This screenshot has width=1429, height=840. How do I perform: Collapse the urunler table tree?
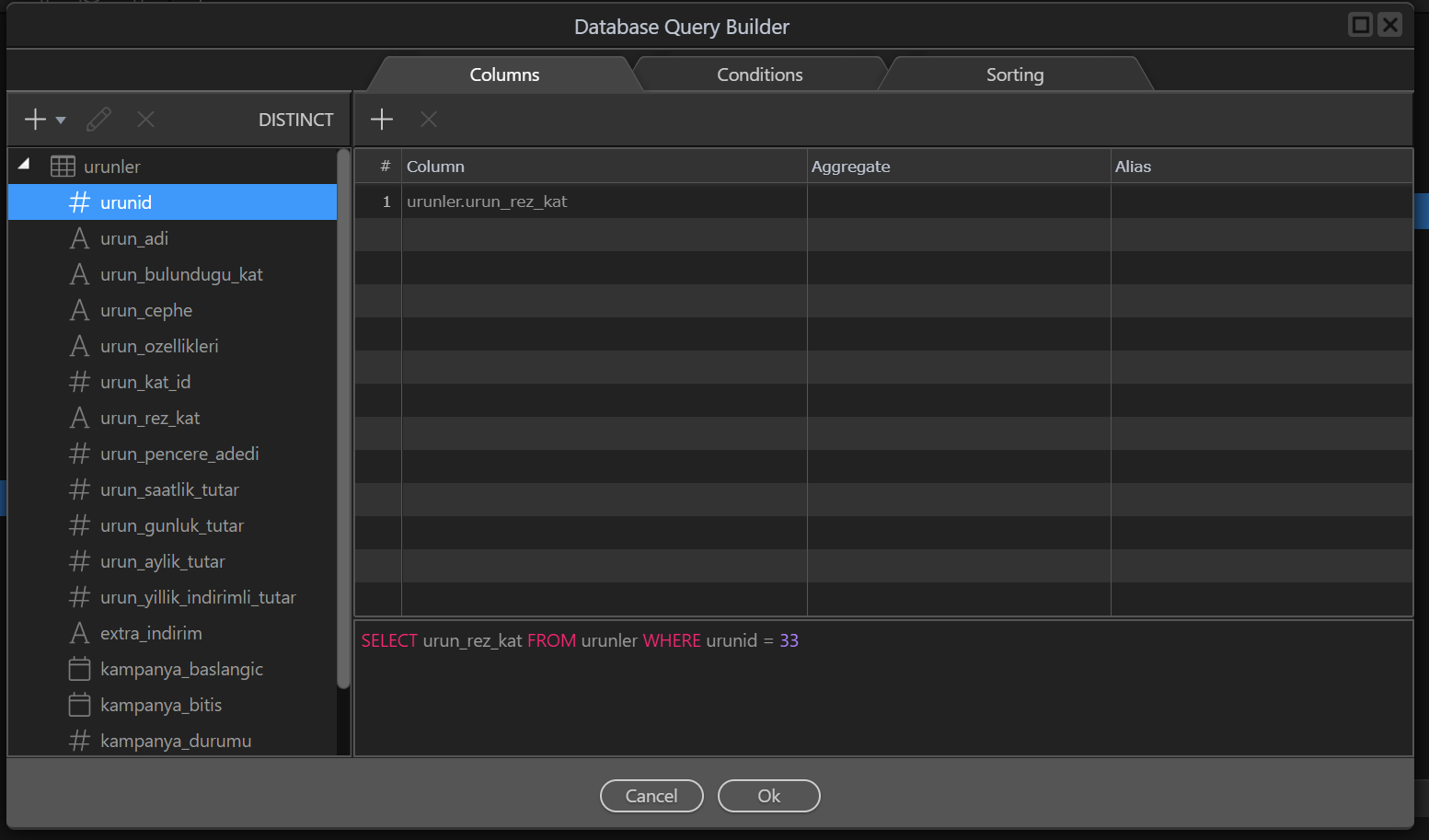tap(25, 165)
